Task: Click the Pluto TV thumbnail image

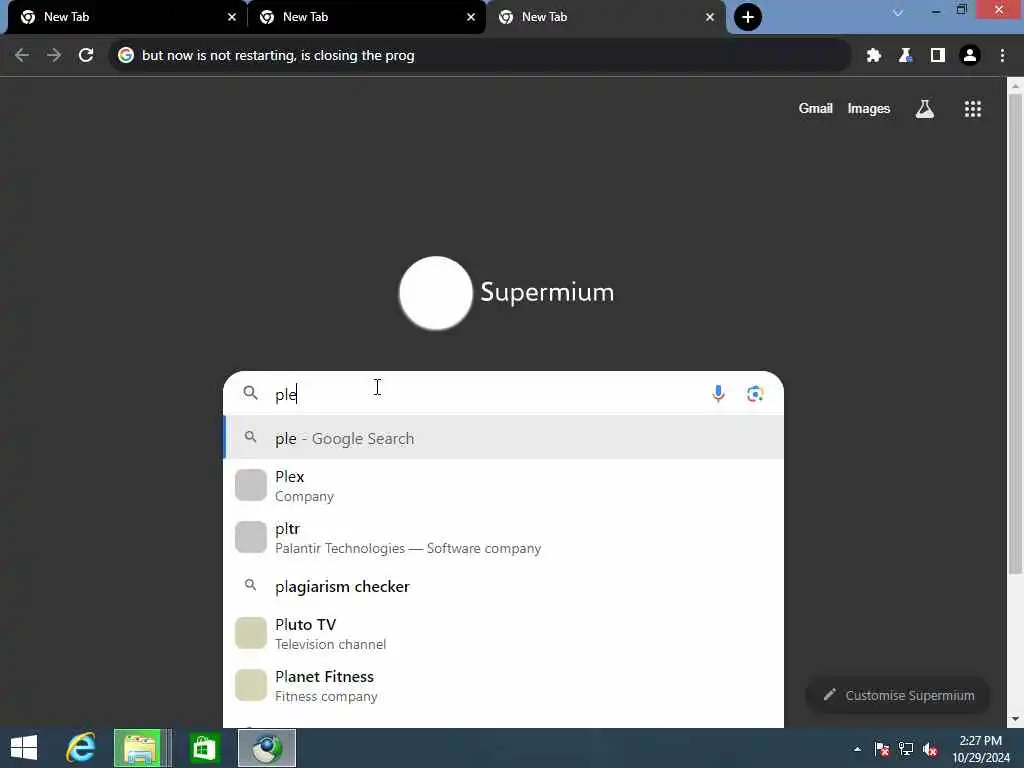Action: pyautogui.click(x=251, y=633)
